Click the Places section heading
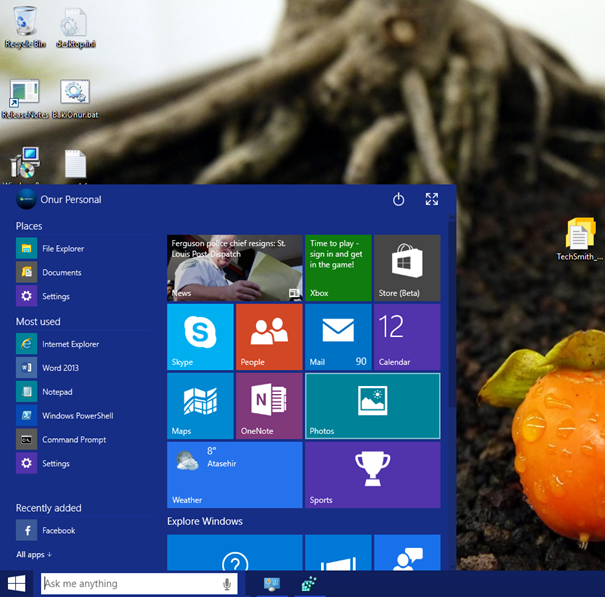The height and width of the screenshot is (597, 605). tap(29, 226)
